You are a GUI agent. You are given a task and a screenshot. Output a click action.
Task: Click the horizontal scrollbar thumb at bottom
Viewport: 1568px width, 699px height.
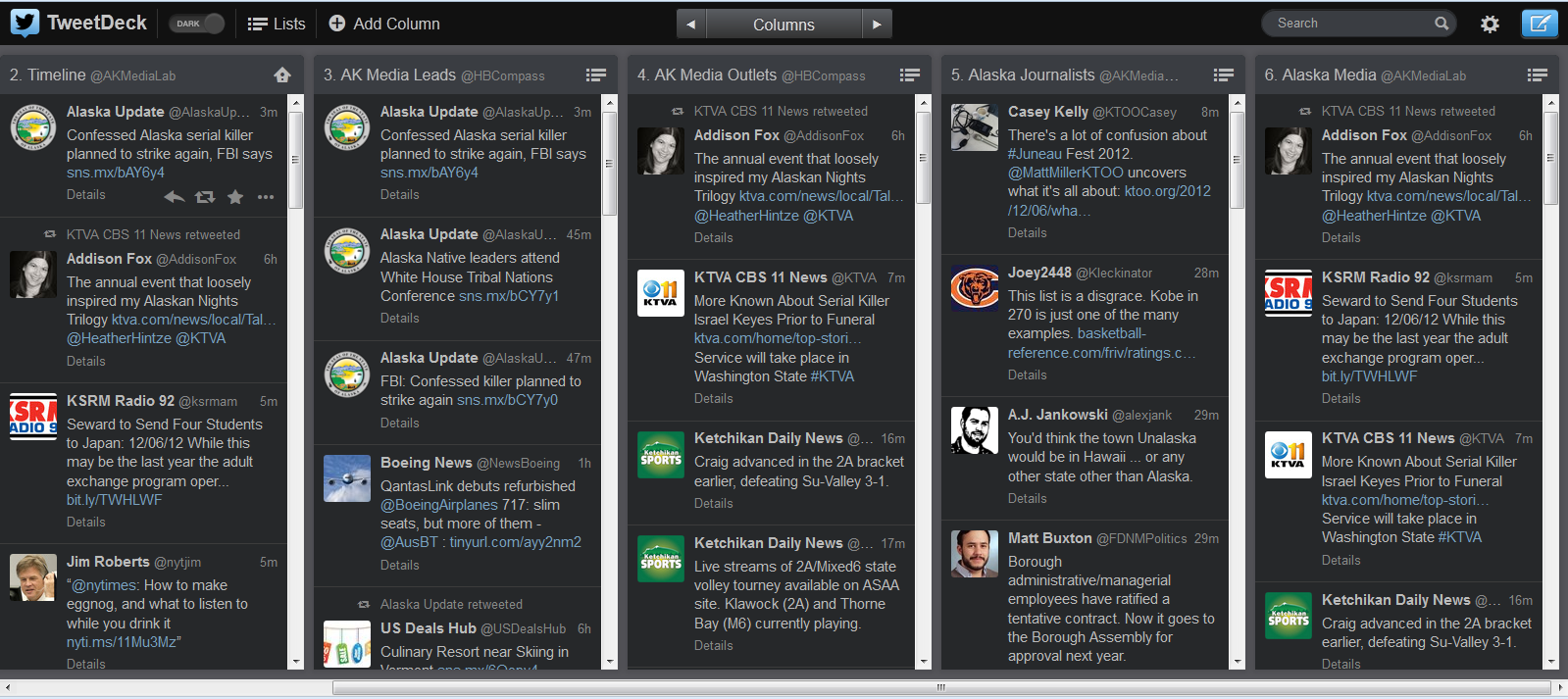coord(940,687)
